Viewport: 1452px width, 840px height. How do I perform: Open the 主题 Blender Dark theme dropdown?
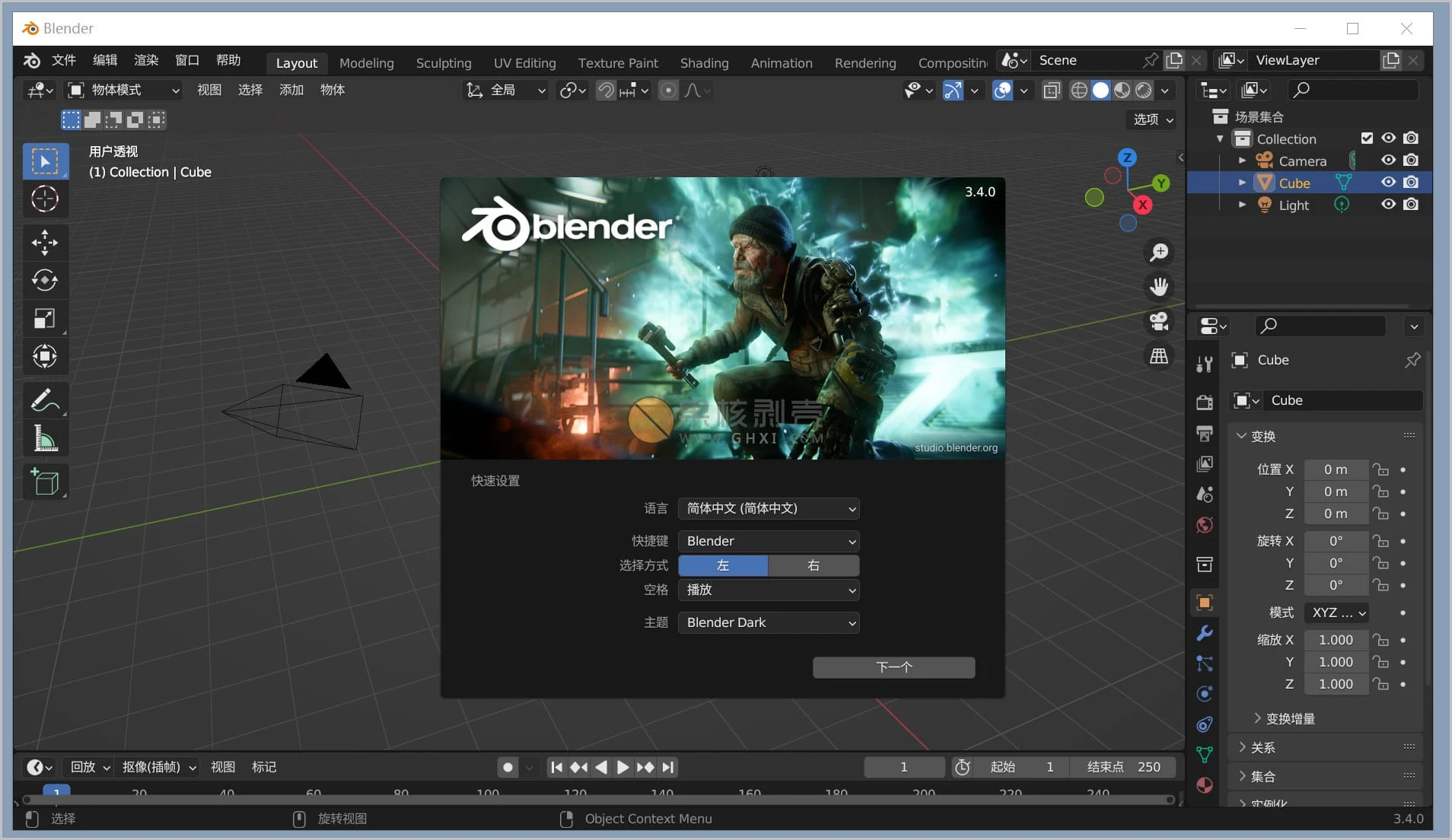pos(769,622)
